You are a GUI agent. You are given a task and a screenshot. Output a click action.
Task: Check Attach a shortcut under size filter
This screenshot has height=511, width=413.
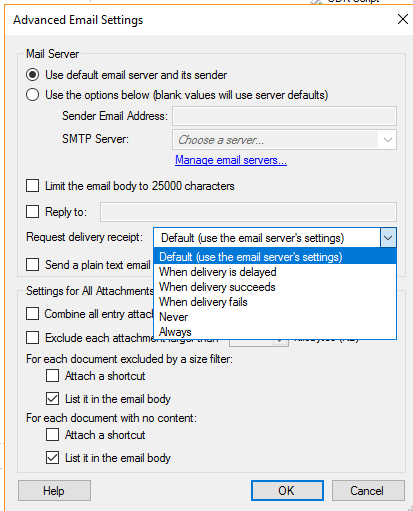click(x=52, y=376)
